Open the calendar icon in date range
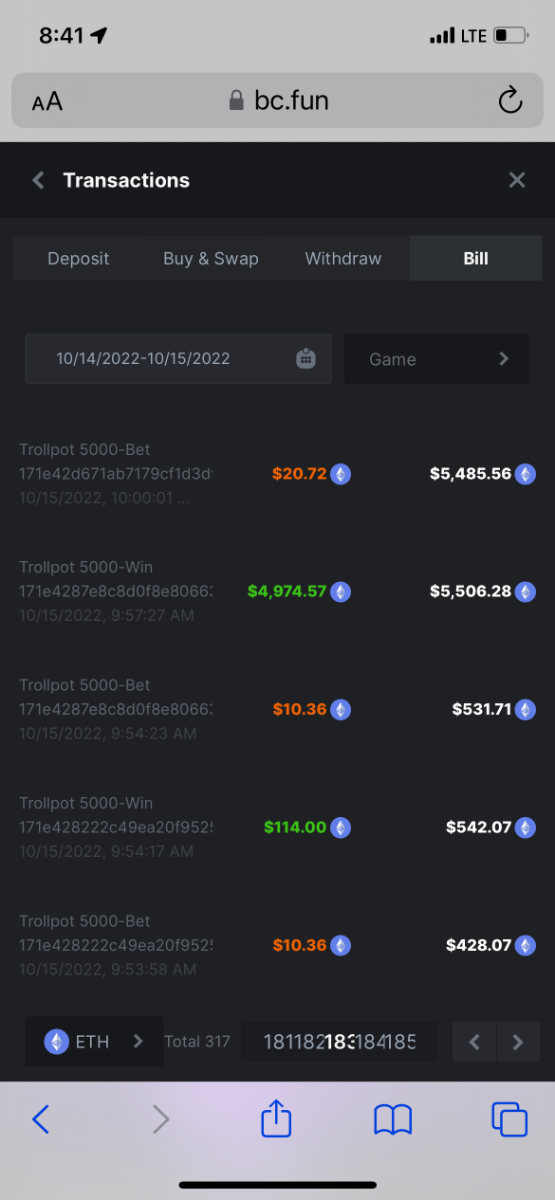This screenshot has height=1200, width=555. [306, 359]
